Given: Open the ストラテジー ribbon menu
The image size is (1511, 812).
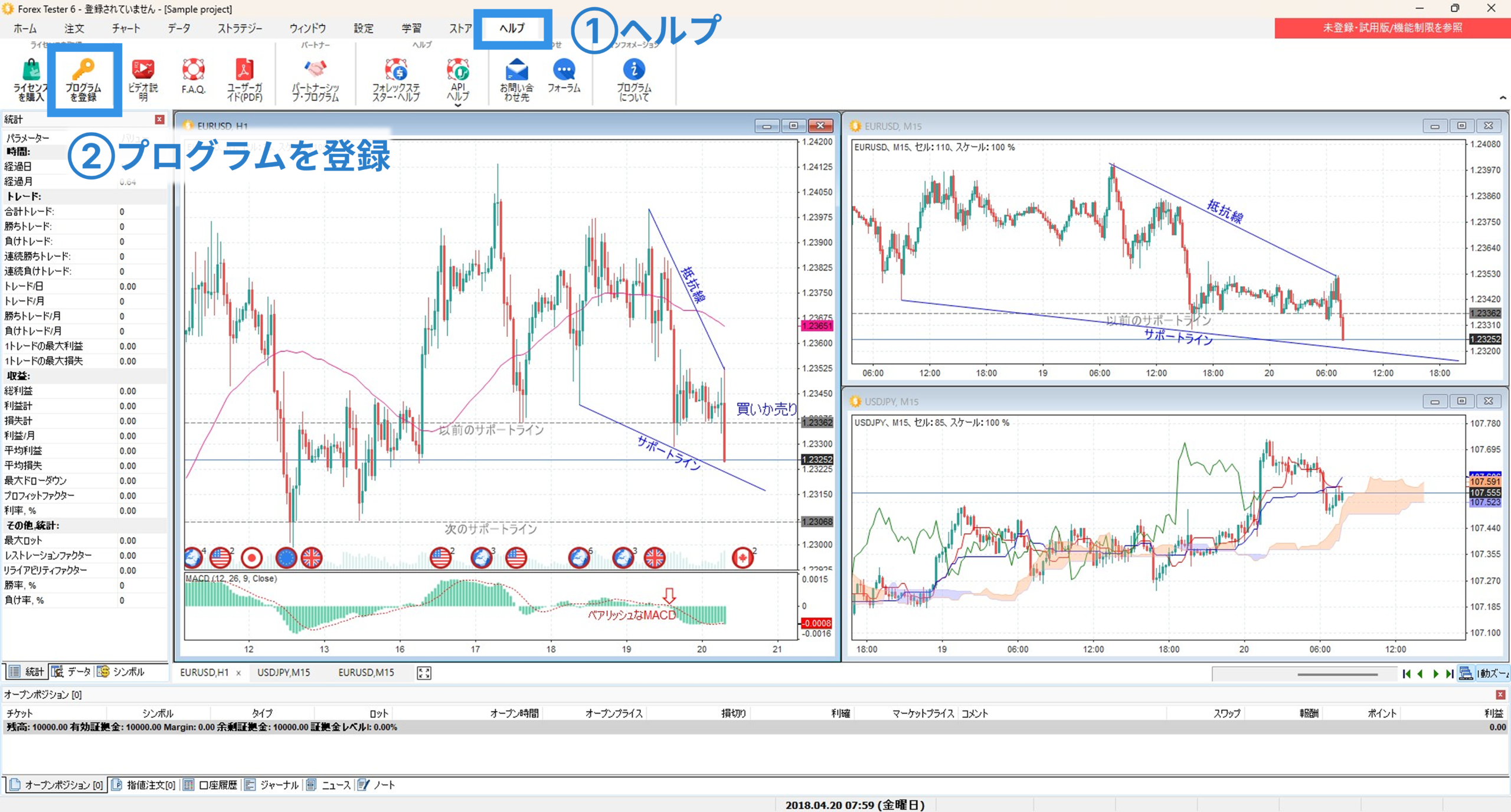Looking at the screenshot, I should pyautogui.click(x=240, y=28).
